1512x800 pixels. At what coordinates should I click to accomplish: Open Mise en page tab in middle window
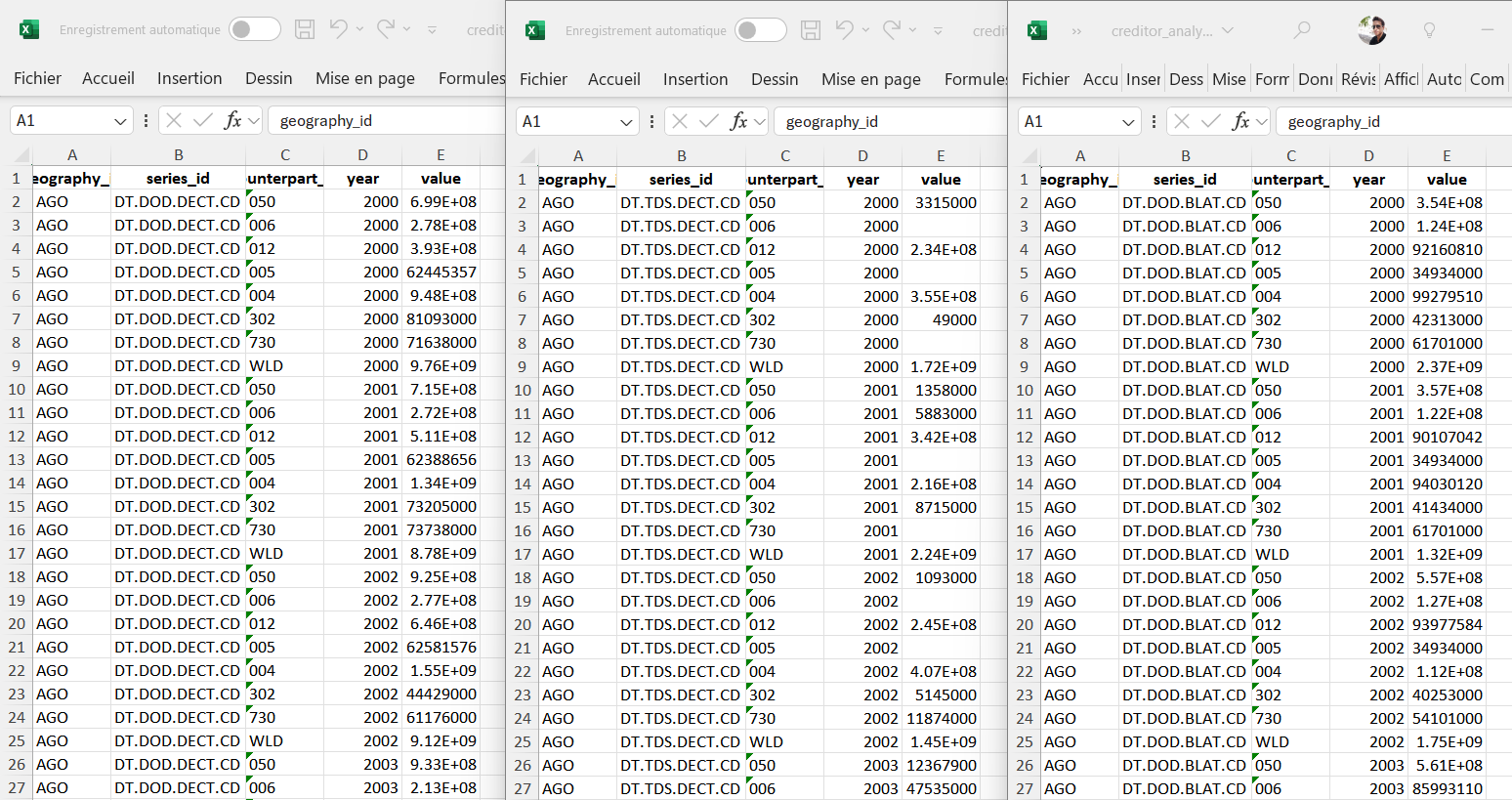tap(871, 79)
